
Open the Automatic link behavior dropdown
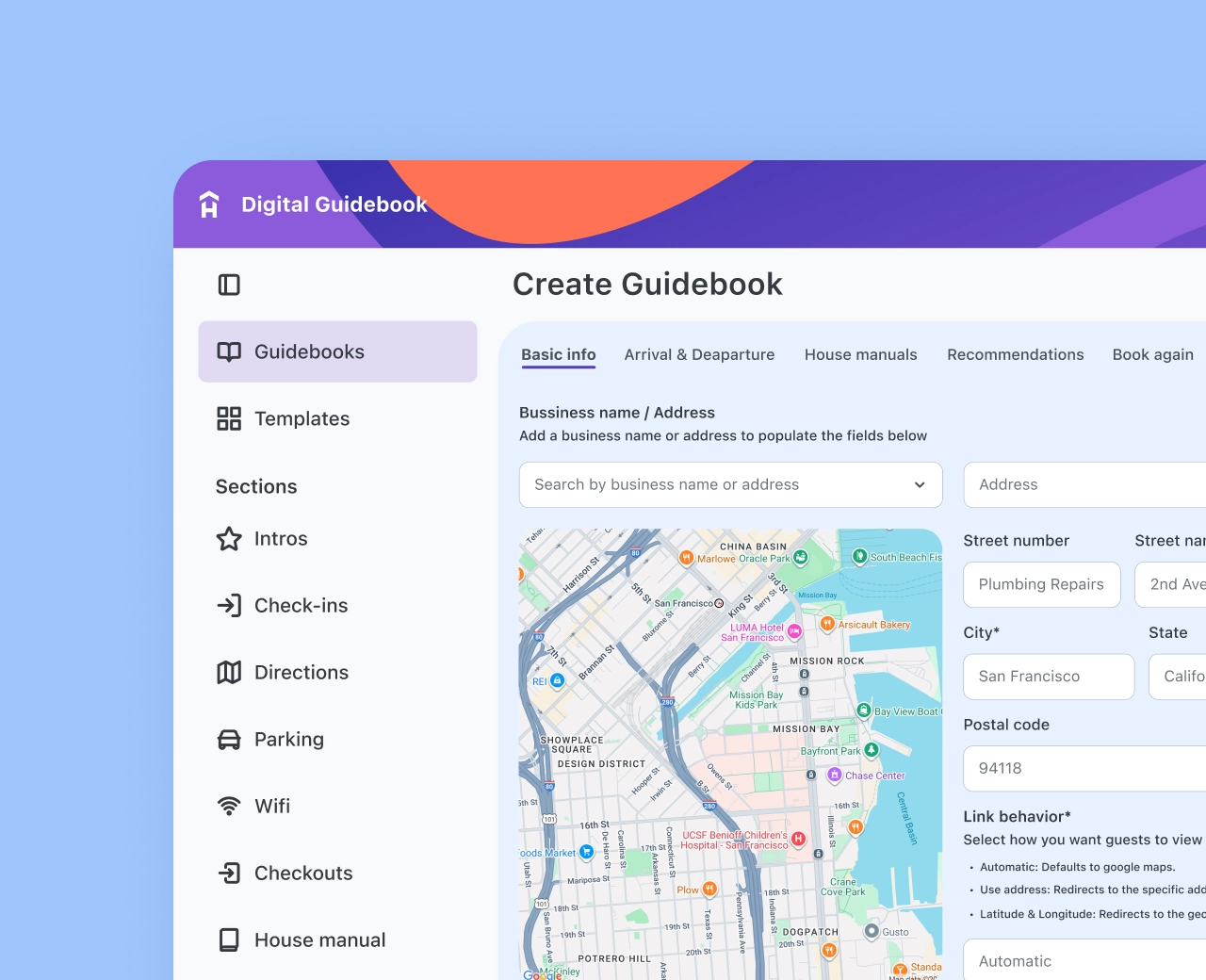(x=1084, y=961)
